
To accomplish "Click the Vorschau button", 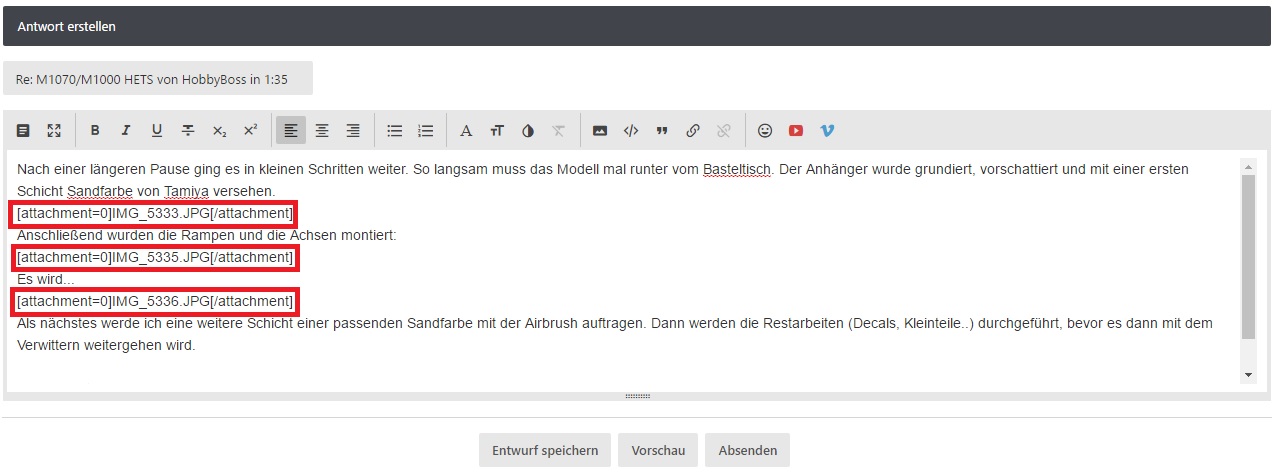I will [x=657, y=450].
